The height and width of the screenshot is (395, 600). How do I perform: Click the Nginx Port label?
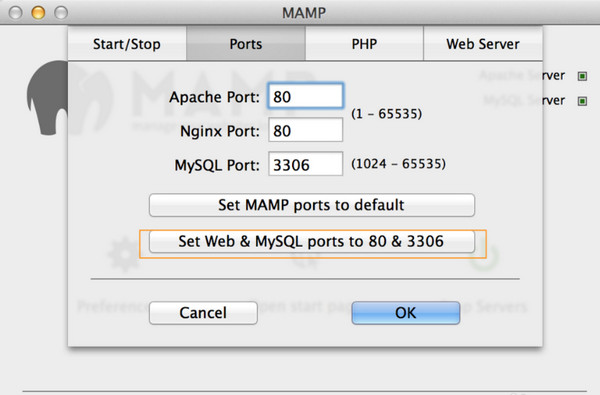coord(220,131)
